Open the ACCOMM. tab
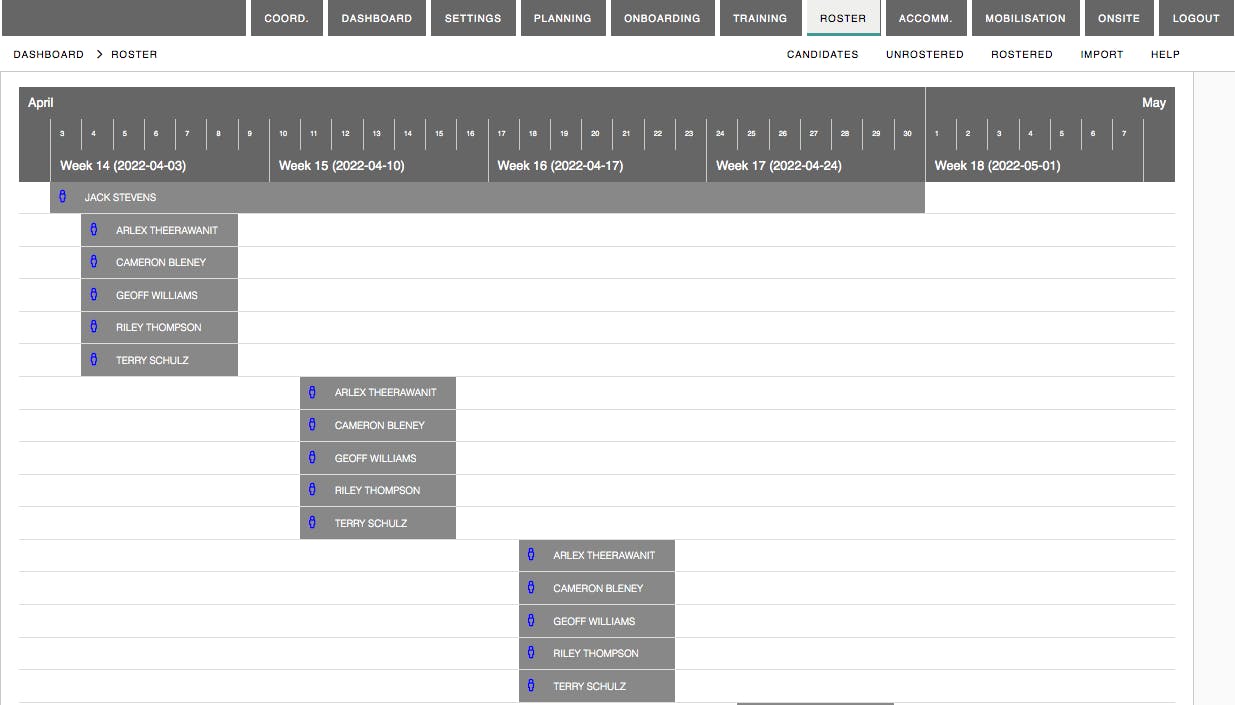Image resolution: width=1235 pixels, height=705 pixels. tap(926, 18)
